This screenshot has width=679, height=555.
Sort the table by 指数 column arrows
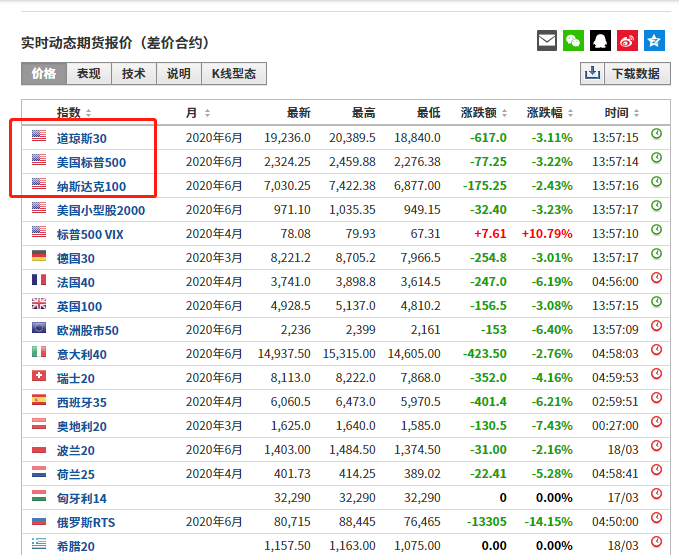pyautogui.click(x=88, y=113)
